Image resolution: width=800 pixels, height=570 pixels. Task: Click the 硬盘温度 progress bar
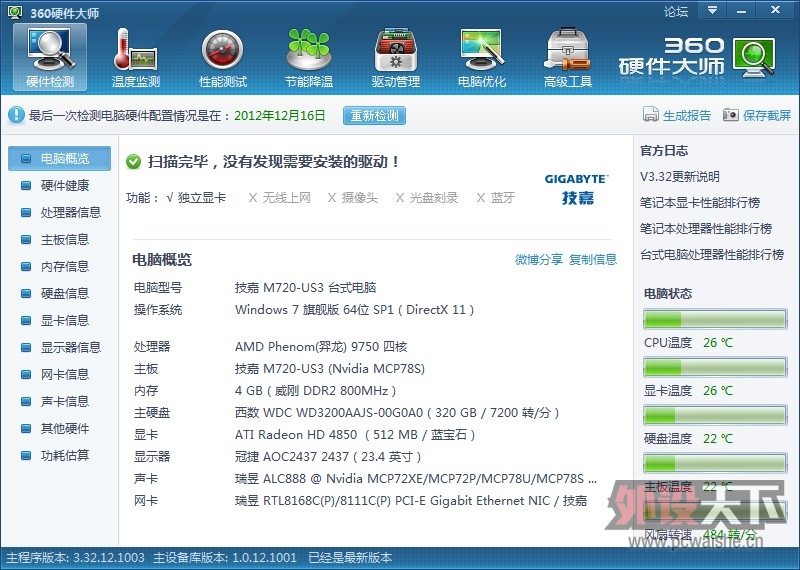tap(715, 415)
